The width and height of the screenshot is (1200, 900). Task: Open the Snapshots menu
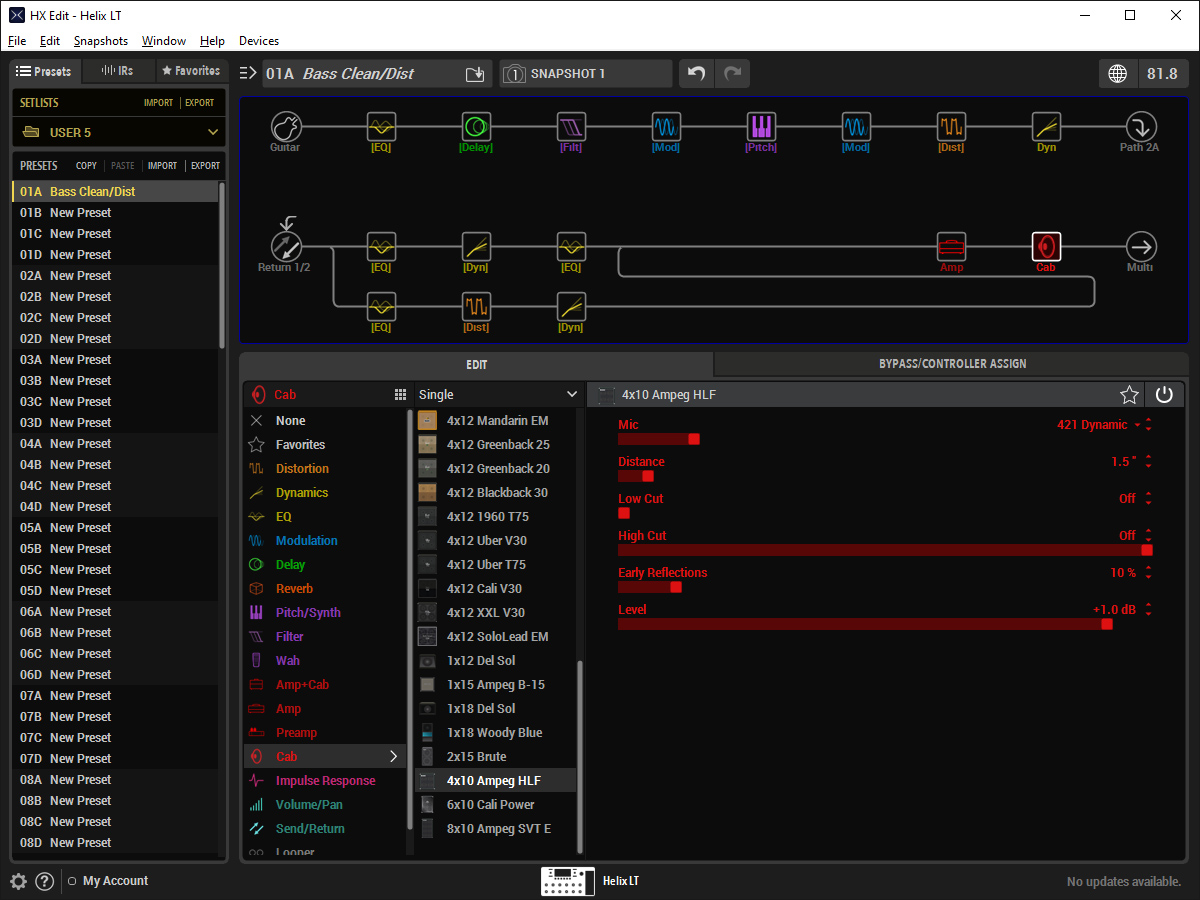[x=101, y=41]
